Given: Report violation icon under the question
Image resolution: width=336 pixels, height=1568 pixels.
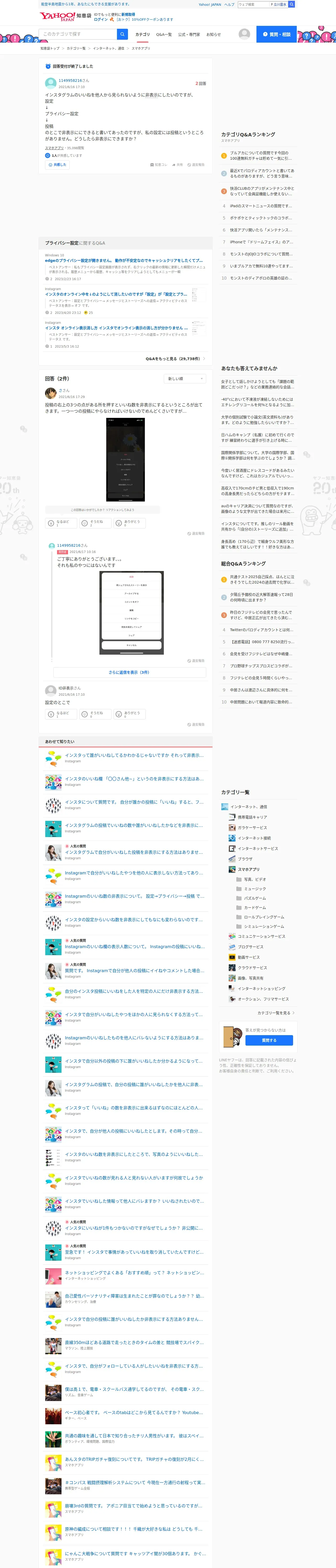Looking at the screenshot, I should (196, 164).
